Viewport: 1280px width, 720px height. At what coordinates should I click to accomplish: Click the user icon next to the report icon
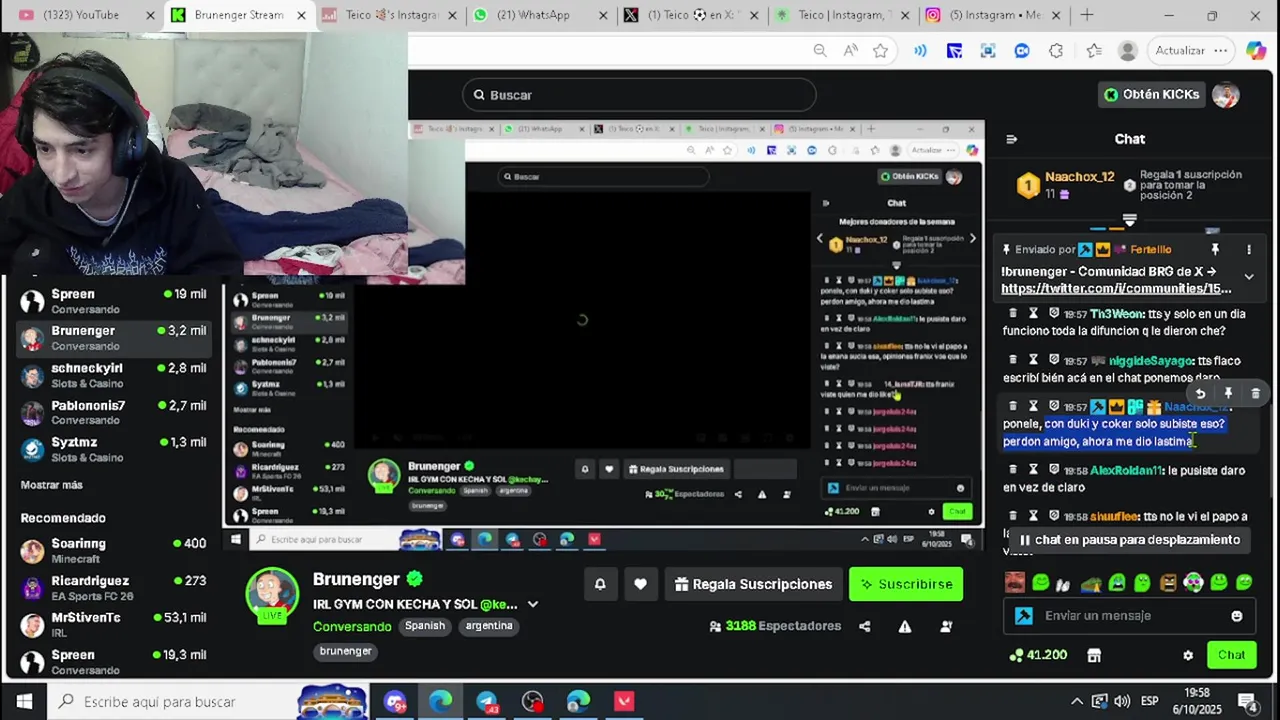click(946, 626)
